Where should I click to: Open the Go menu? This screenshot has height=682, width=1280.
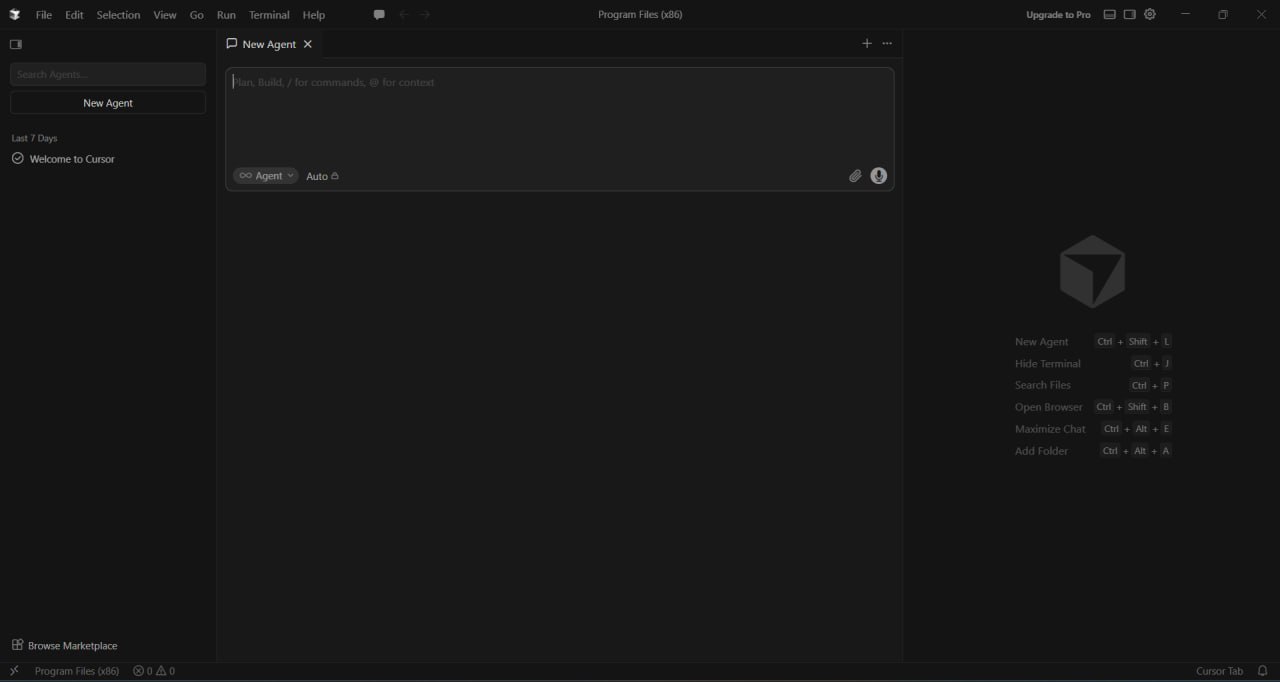pyautogui.click(x=197, y=15)
